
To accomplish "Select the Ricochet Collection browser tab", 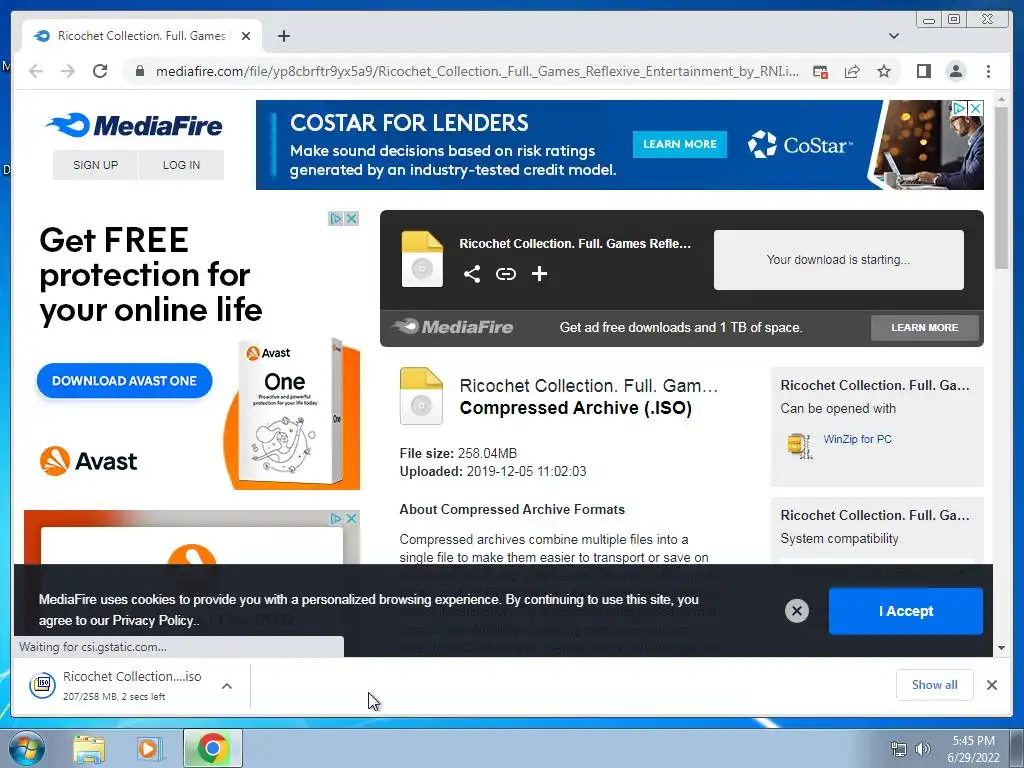I will (x=141, y=36).
